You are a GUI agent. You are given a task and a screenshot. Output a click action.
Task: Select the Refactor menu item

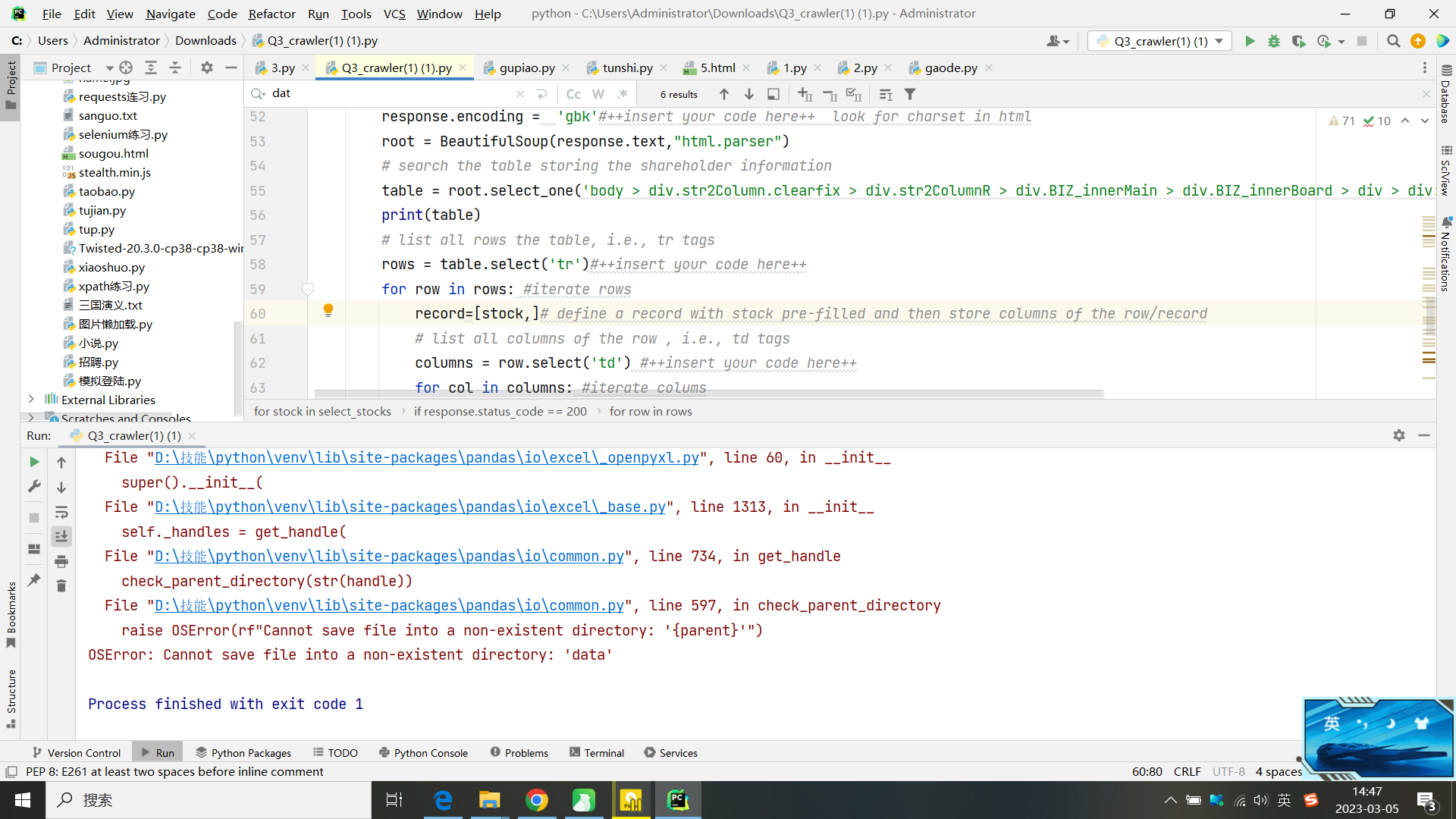(x=272, y=13)
